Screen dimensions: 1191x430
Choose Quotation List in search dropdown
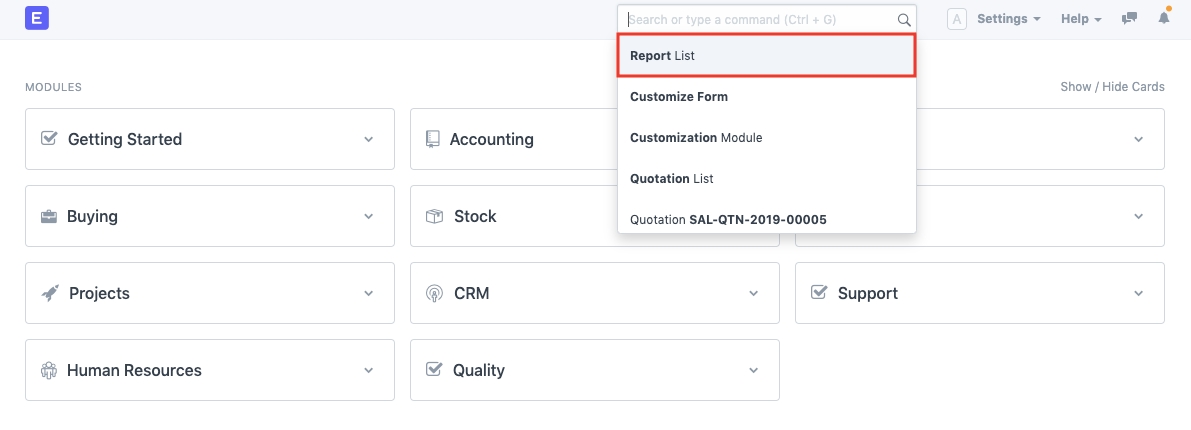pos(671,178)
